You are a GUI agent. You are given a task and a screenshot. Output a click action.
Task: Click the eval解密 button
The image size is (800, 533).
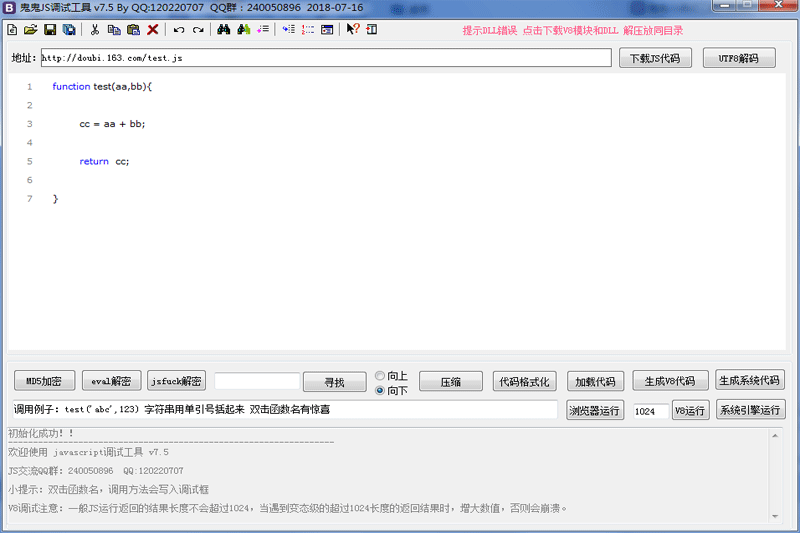pos(111,381)
